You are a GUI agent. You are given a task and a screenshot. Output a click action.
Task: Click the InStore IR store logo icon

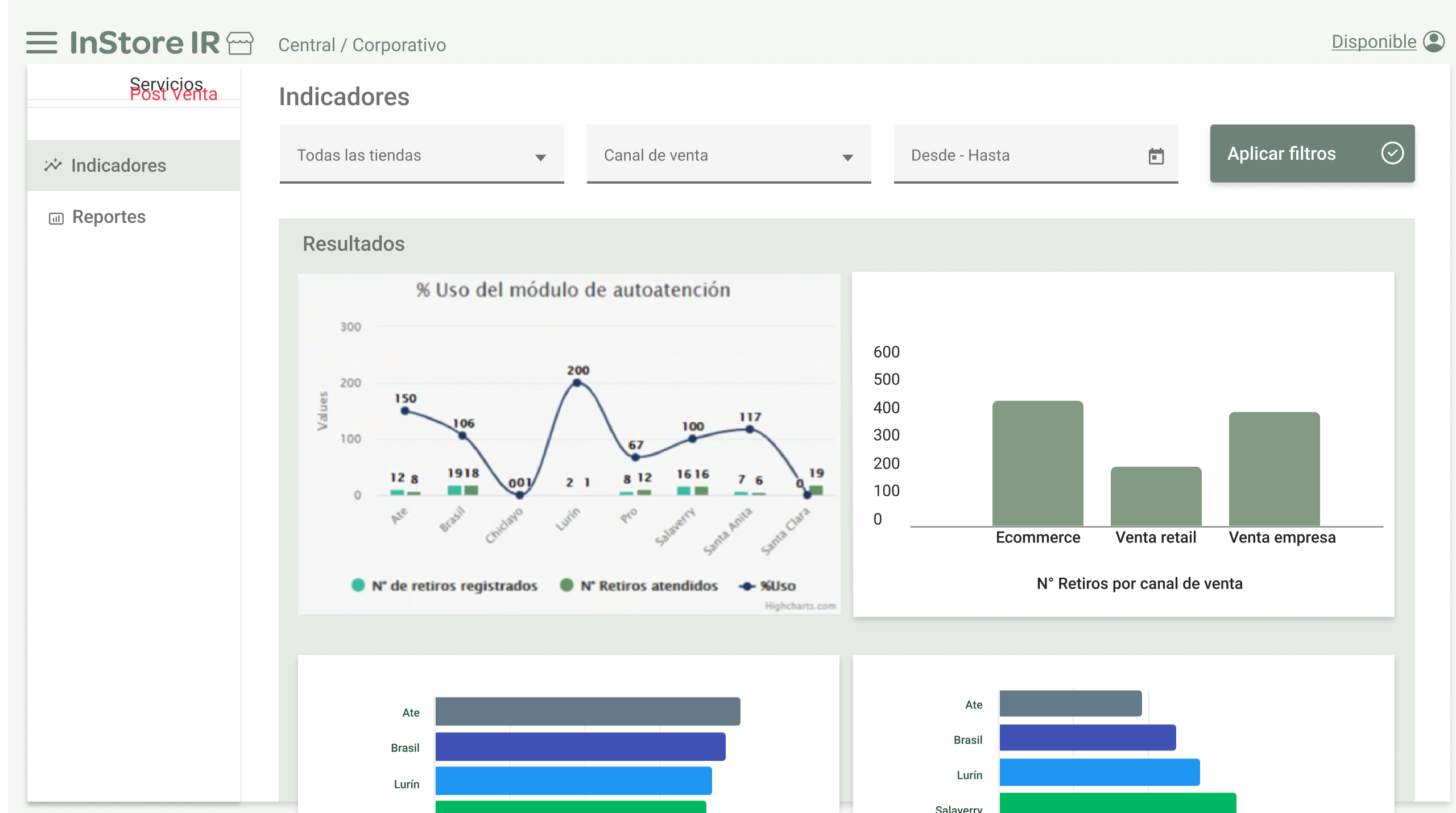coord(240,42)
